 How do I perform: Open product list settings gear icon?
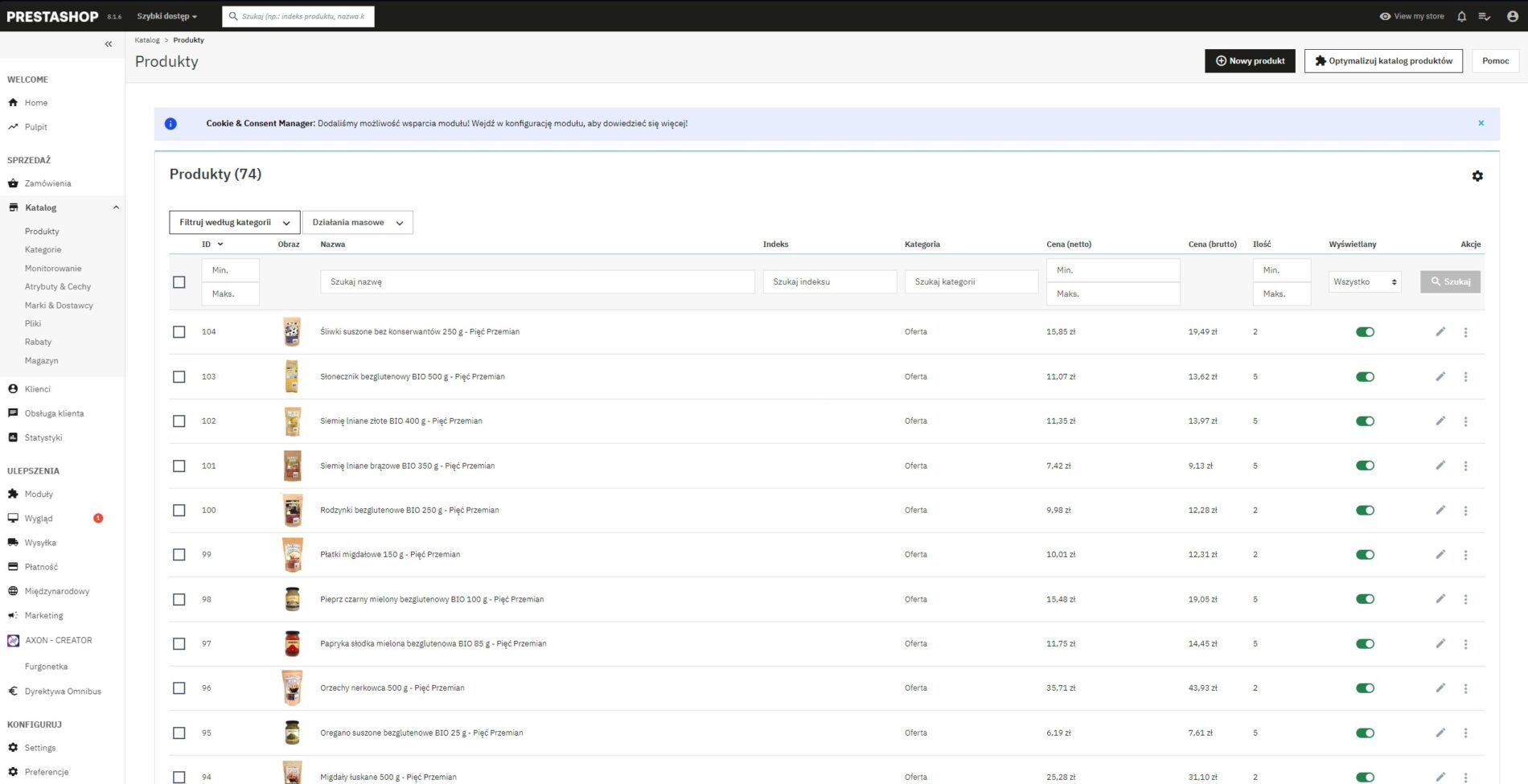(1477, 176)
